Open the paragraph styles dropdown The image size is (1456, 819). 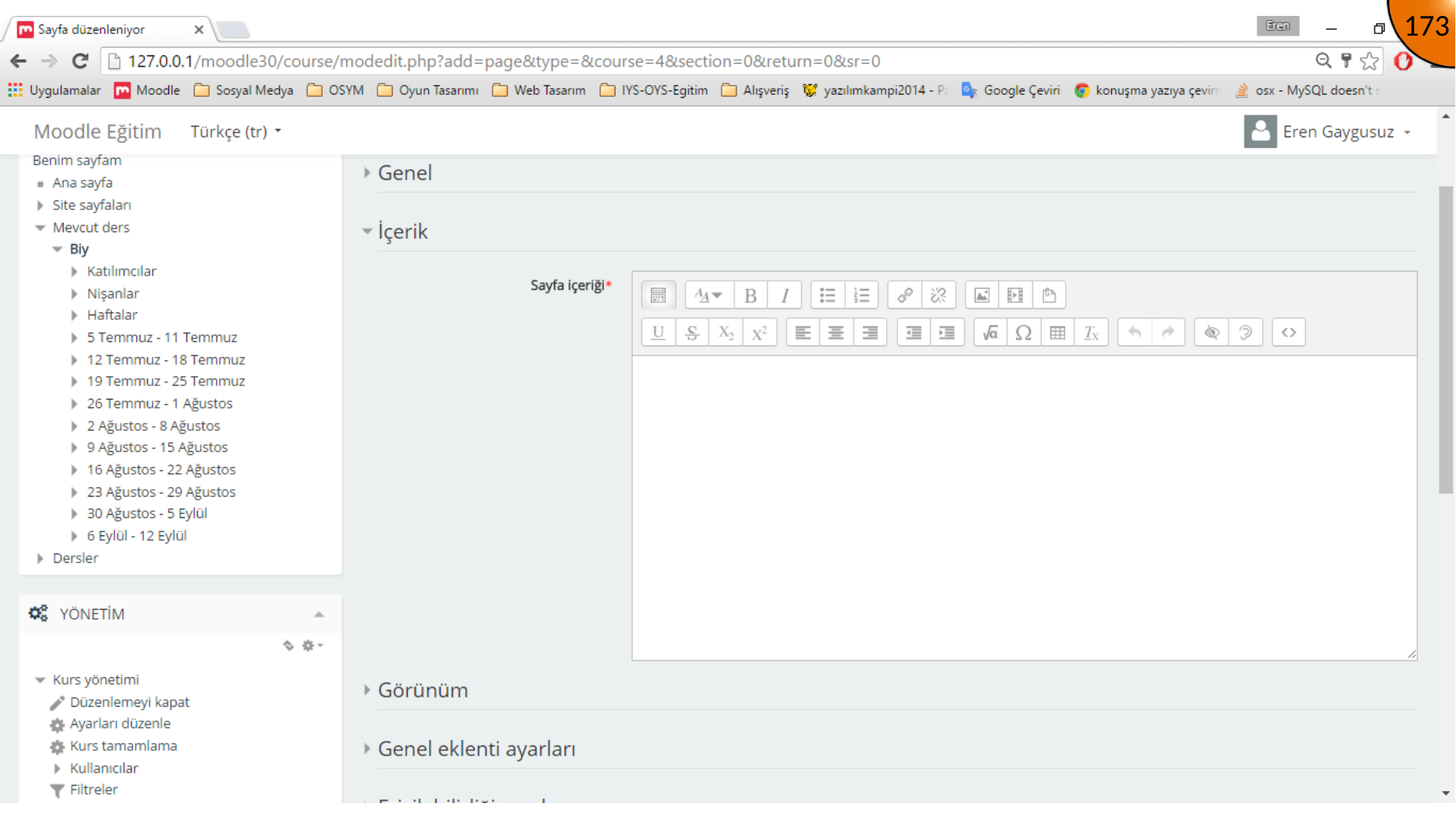709,295
